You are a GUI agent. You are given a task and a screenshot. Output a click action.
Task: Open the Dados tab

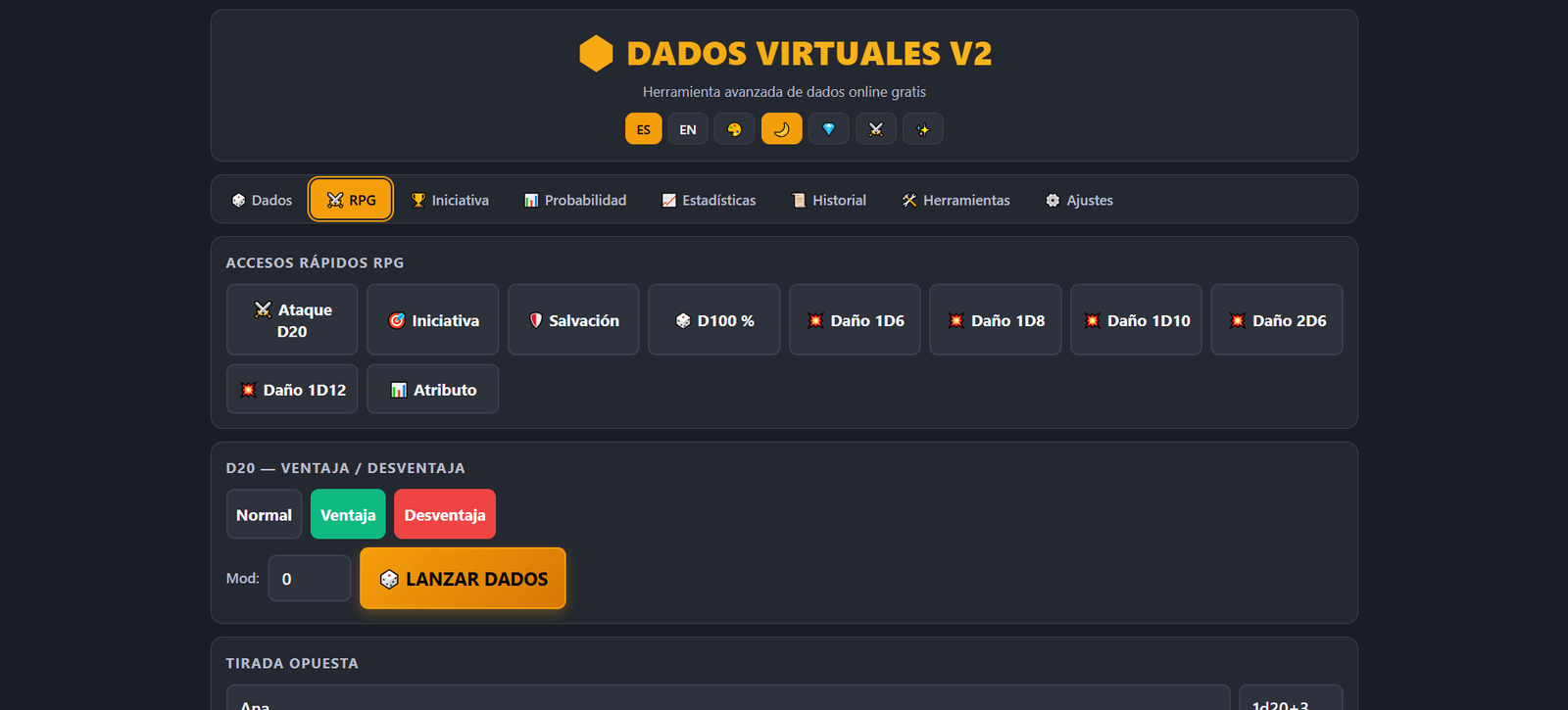(263, 200)
